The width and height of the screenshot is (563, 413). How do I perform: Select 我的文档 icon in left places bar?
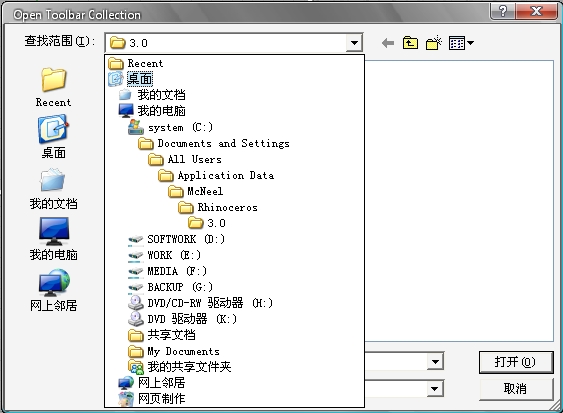(53, 189)
